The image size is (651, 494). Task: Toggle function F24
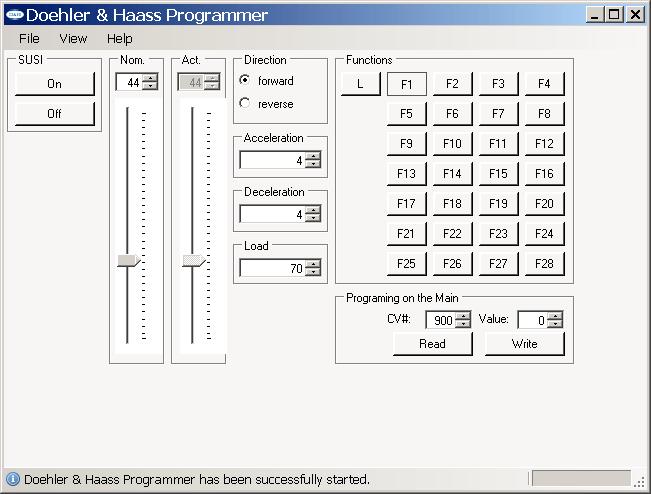pyautogui.click(x=544, y=234)
